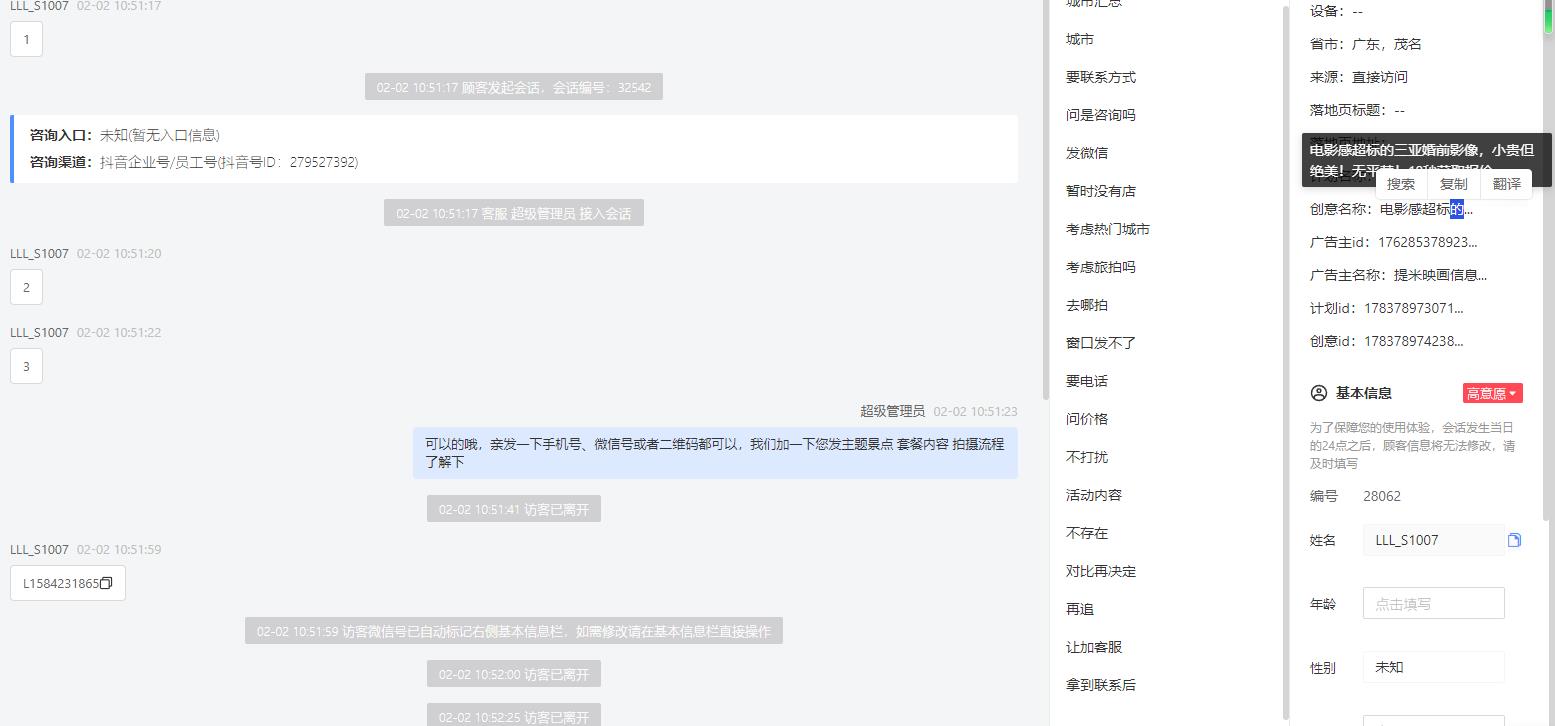Select the quick reply 窗口发不了
Screen dimensions: 1555x726
point(1101,343)
